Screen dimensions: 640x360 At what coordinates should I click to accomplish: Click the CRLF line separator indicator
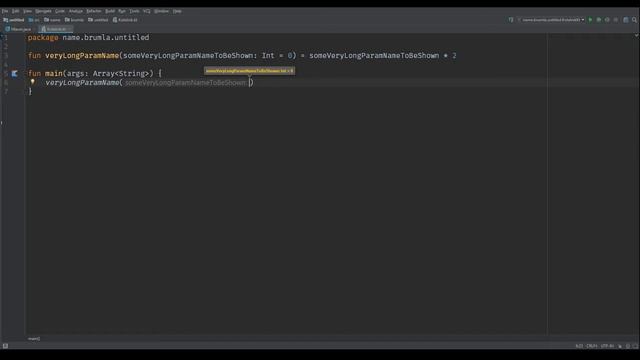pyautogui.click(x=592, y=346)
